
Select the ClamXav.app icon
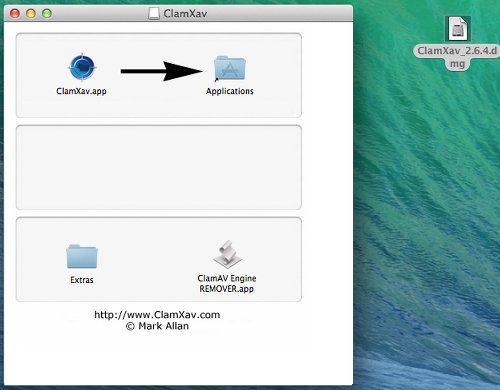82,68
